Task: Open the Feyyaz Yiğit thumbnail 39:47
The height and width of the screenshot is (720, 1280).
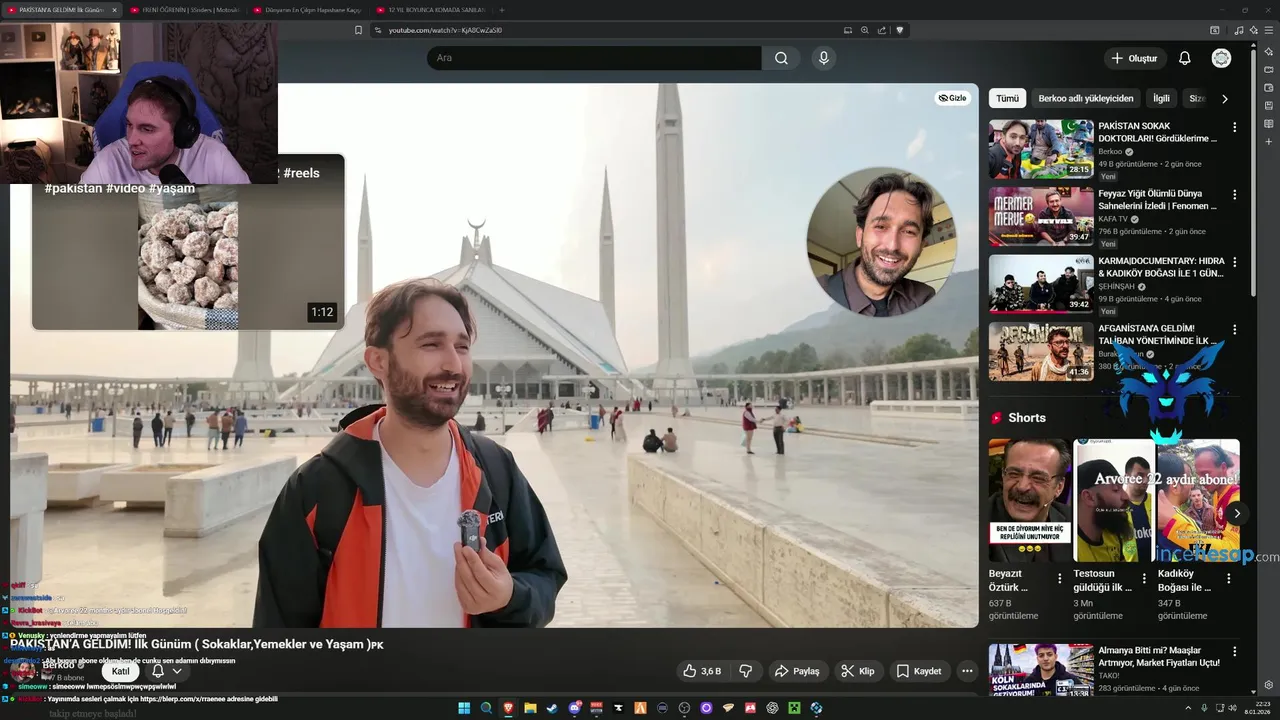Action: coord(1041,216)
